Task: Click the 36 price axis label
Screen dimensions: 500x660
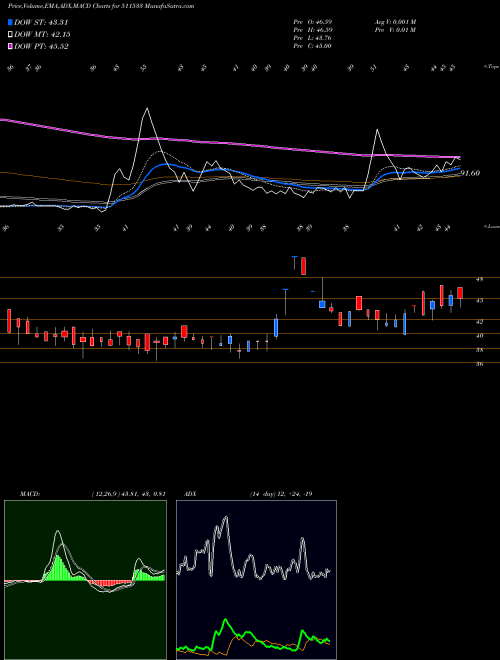Action: coord(479,365)
